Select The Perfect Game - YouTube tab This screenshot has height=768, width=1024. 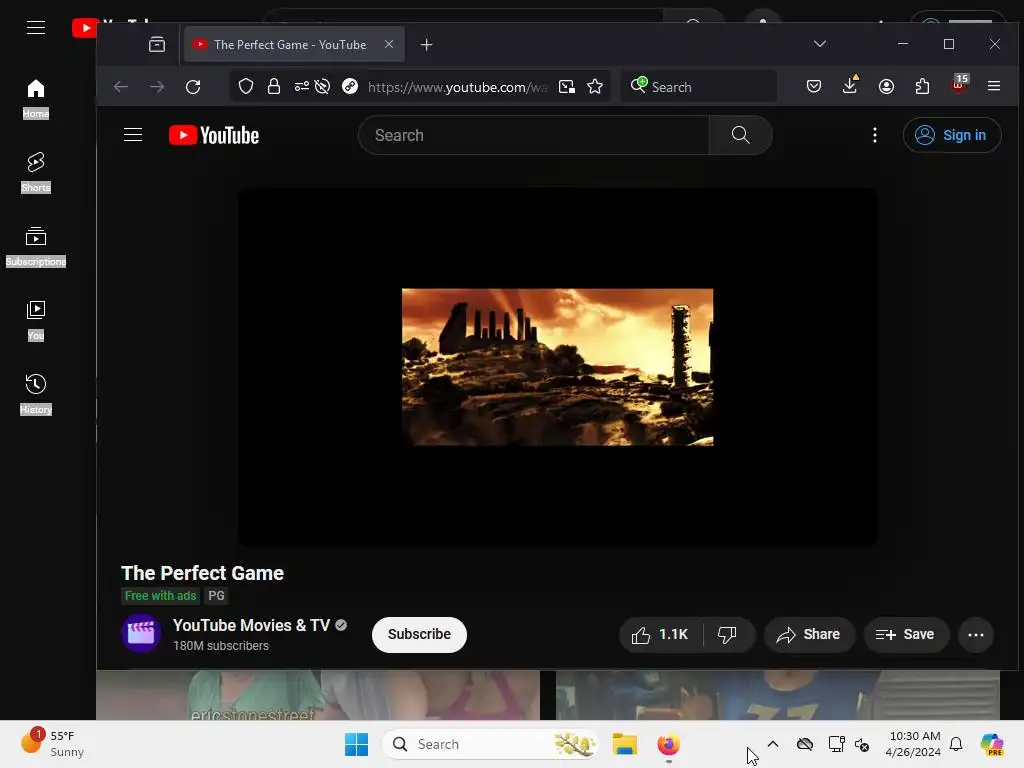coord(294,44)
